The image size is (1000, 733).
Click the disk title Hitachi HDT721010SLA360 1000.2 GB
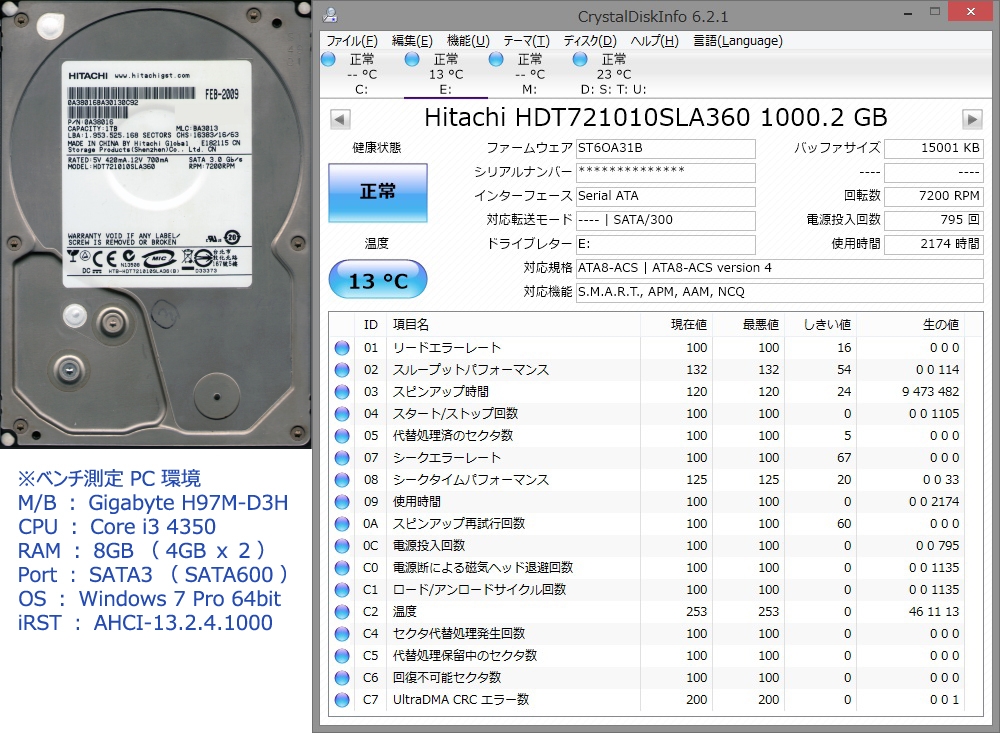coord(656,118)
